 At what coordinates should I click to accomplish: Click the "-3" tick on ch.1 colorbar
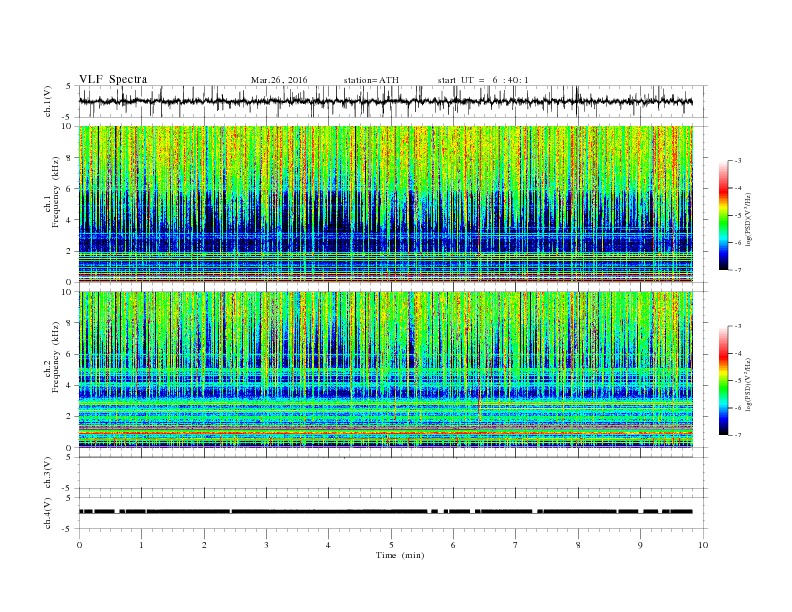(738, 161)
